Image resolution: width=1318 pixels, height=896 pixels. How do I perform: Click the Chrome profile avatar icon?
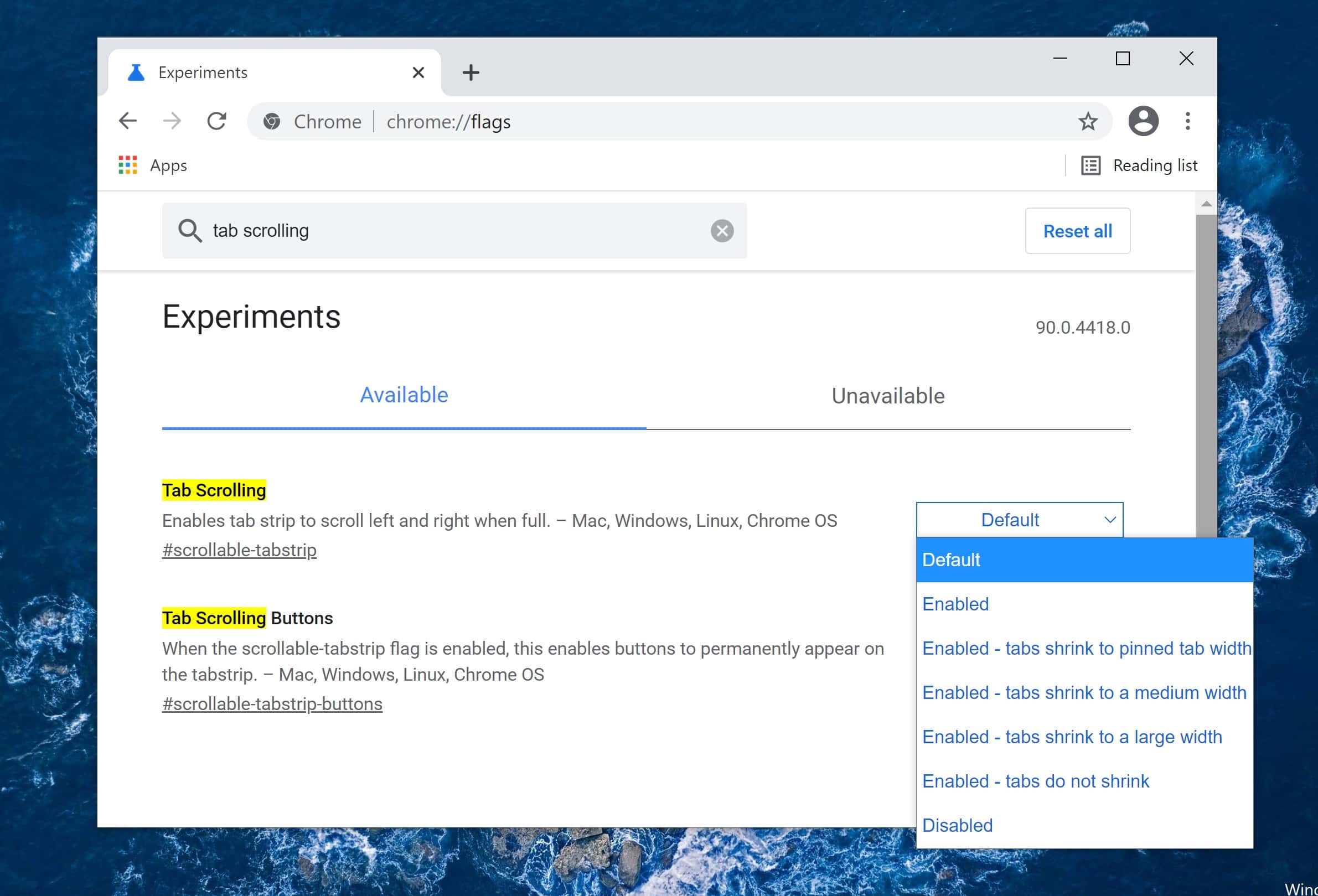[x=1143, y=120]
